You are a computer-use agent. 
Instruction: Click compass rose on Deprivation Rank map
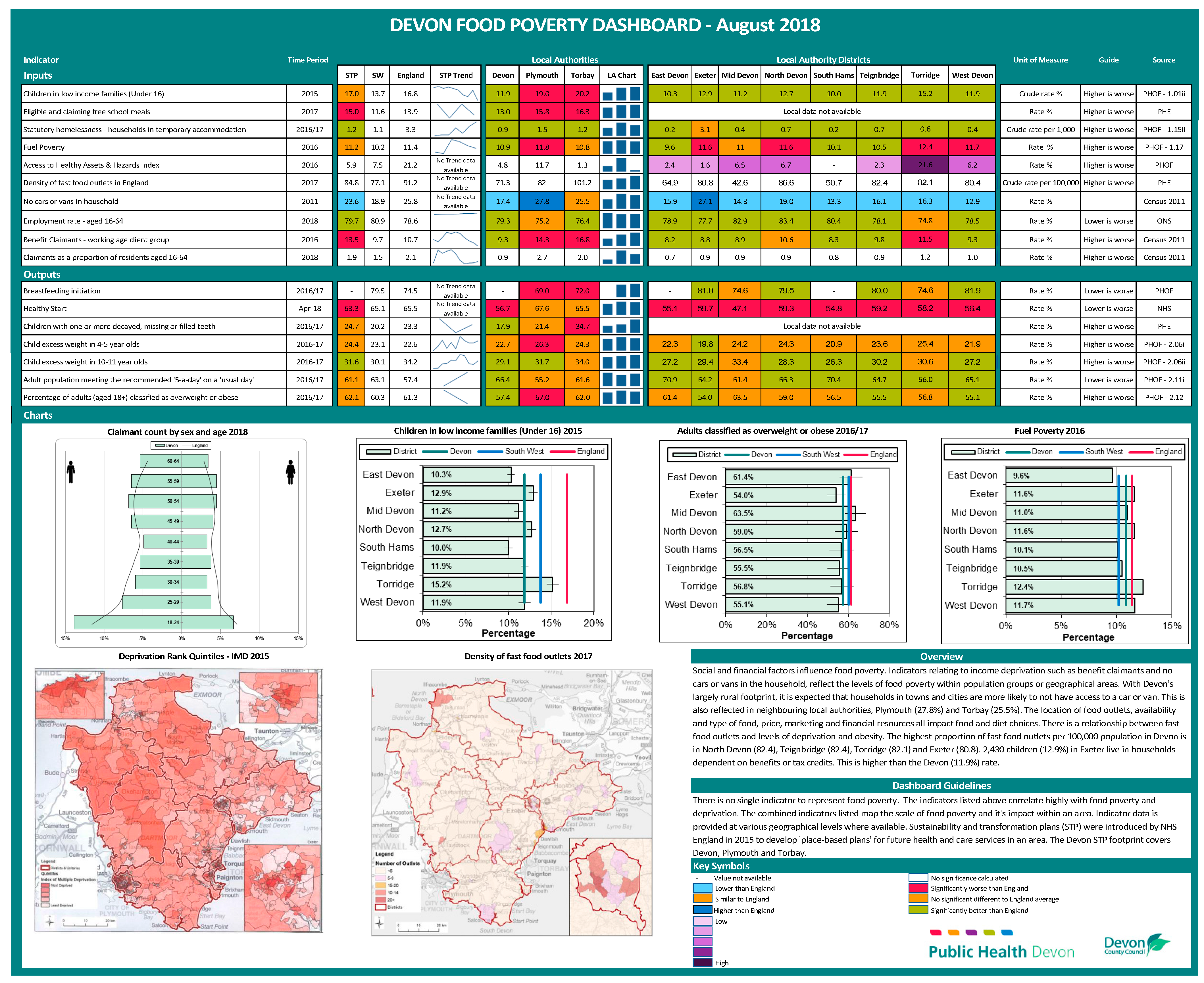(x=50, y=922)
